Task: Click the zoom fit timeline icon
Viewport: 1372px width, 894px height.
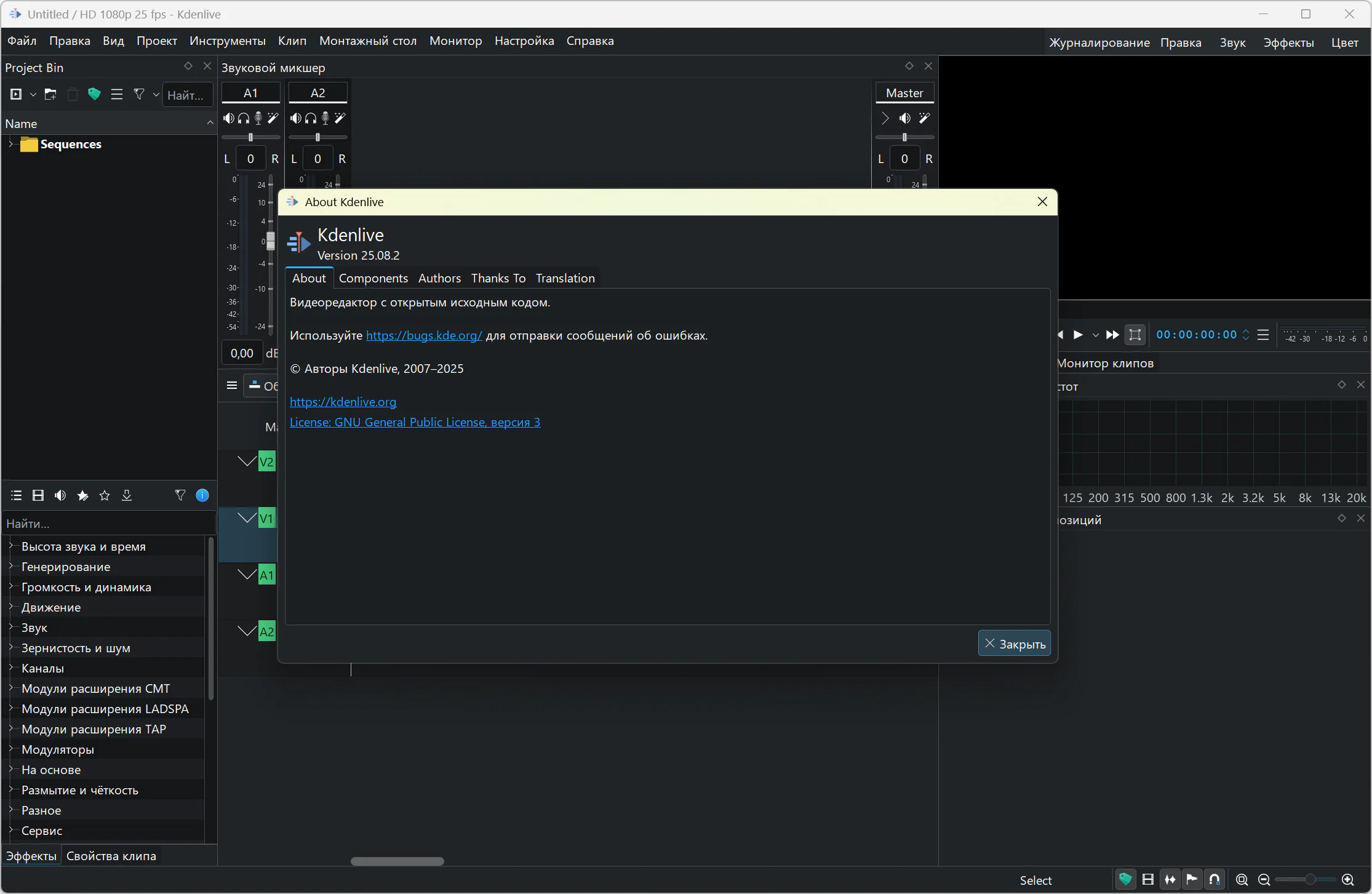Action: pos(1242,880)
